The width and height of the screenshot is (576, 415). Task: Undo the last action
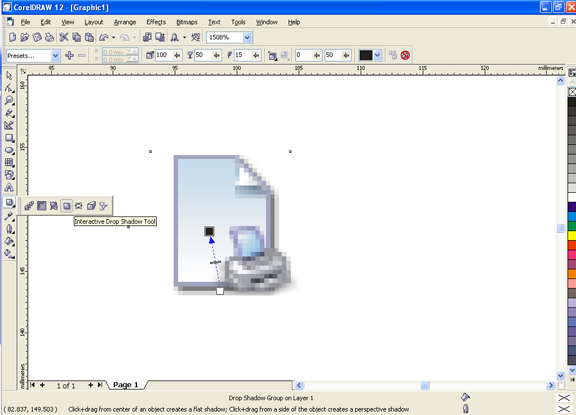click(104, 37)
